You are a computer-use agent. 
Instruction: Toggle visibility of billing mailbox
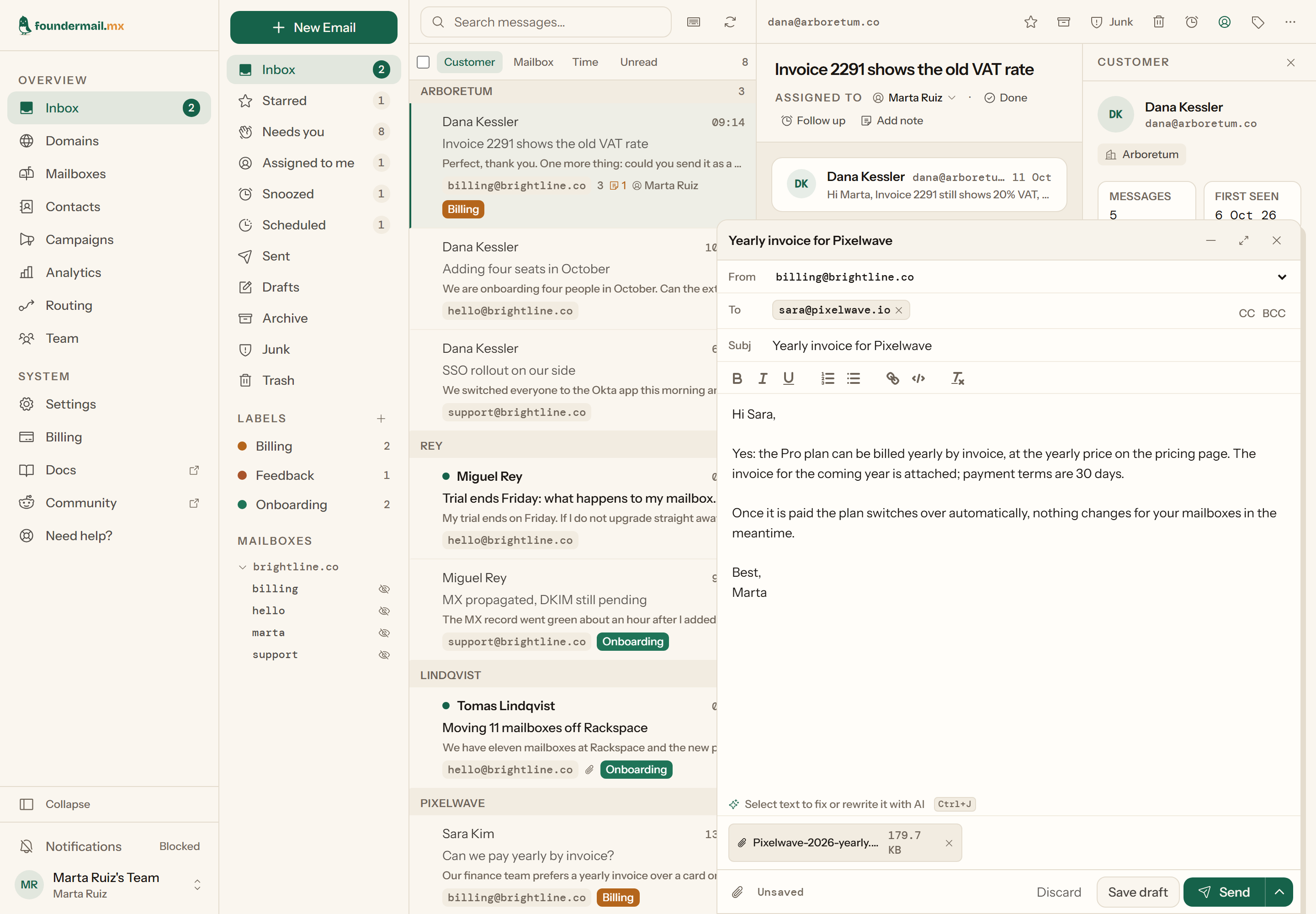click(384, 589)
